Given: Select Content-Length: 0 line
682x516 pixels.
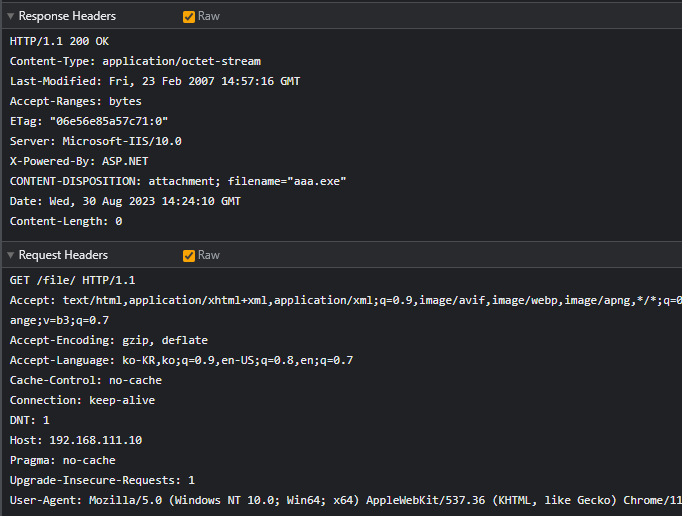Looking at the screenshot, I should click(66, 221).
